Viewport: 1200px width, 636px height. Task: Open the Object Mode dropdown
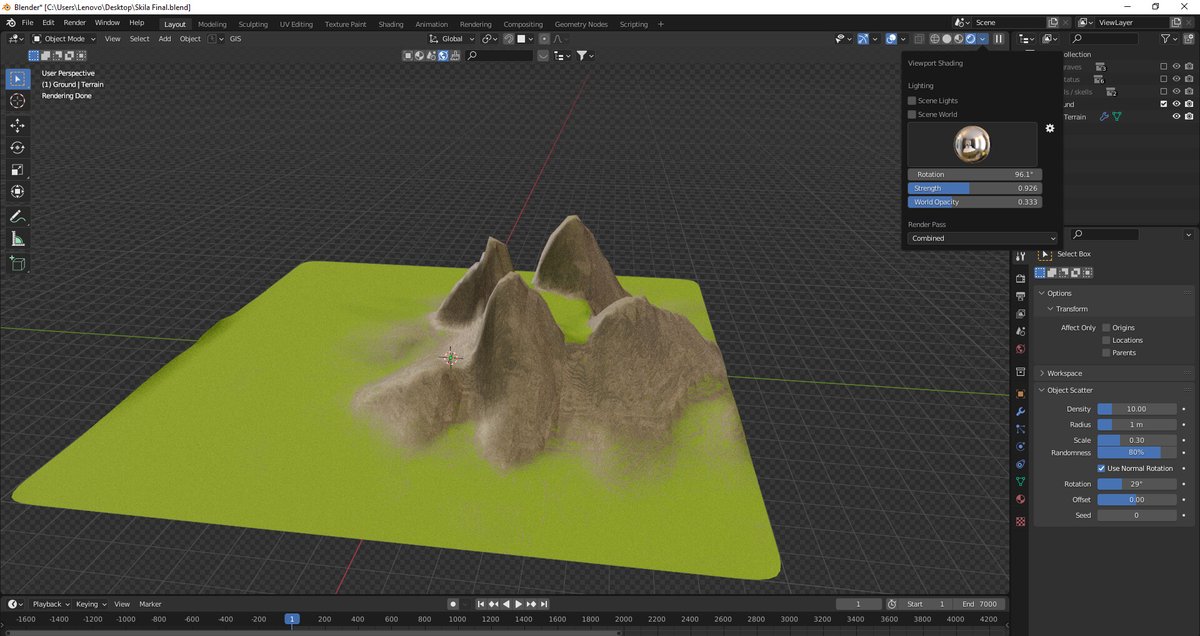[x=64, y=39]
